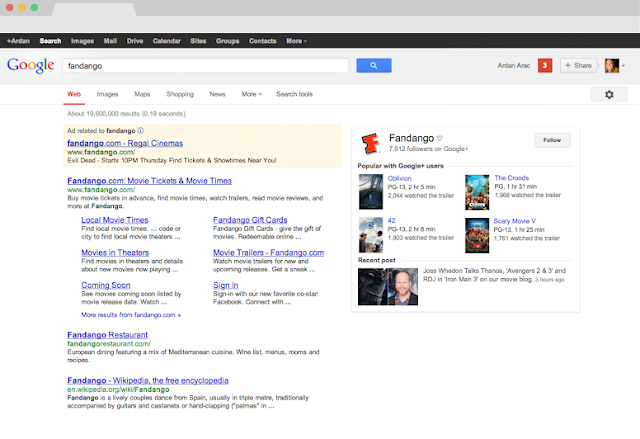Image resolution: width=640 pixels, height=439 pixels.
Task: Open the Movies in Theaters sitelink
Action: [x=115, y=253]
